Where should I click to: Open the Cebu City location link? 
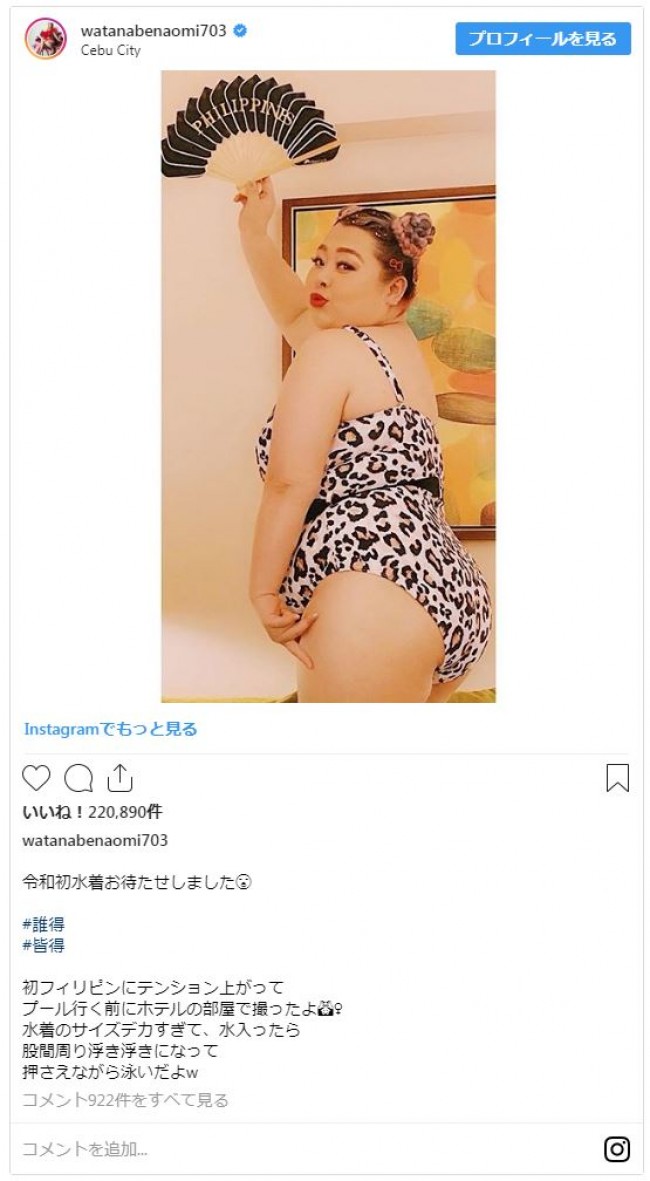tap(111, 50)
